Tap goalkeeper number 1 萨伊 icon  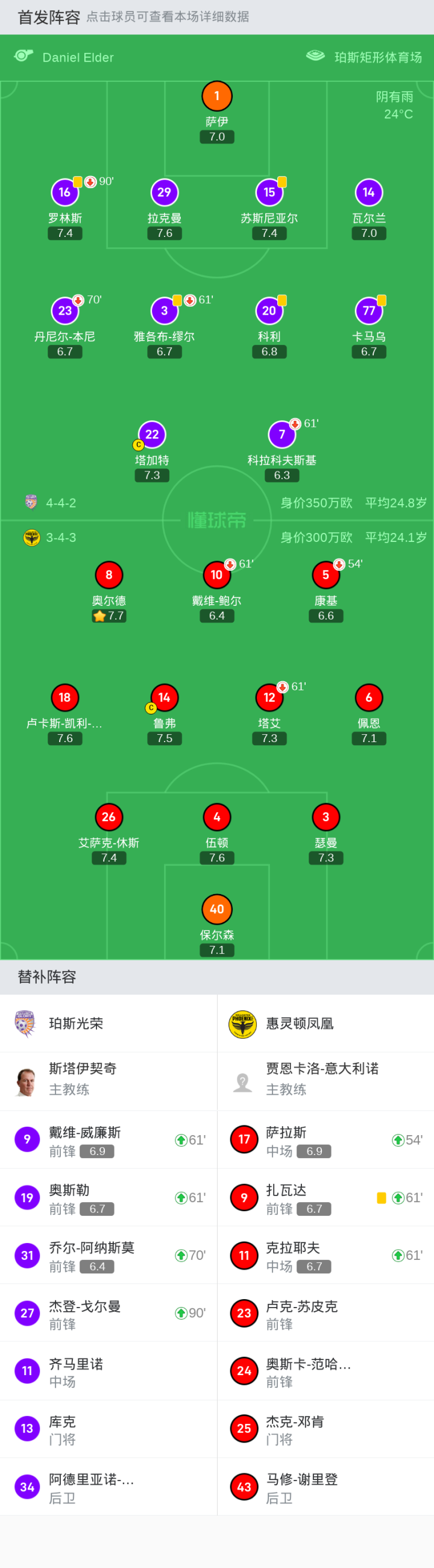(216, 96)
